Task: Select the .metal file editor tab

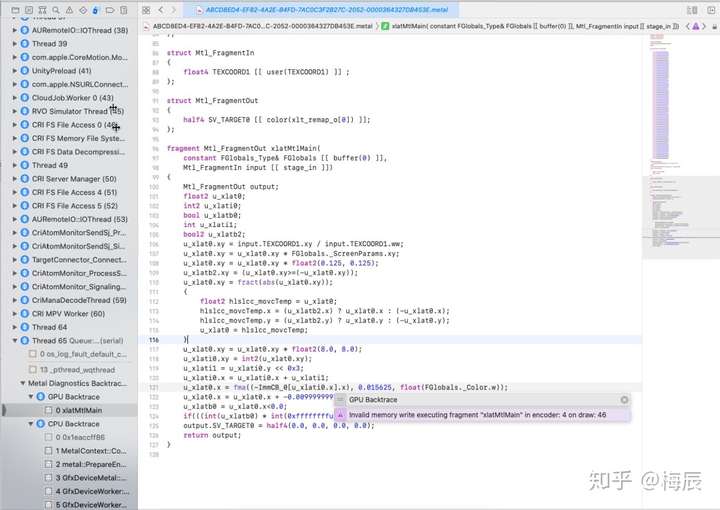Action: pos(321,10)
